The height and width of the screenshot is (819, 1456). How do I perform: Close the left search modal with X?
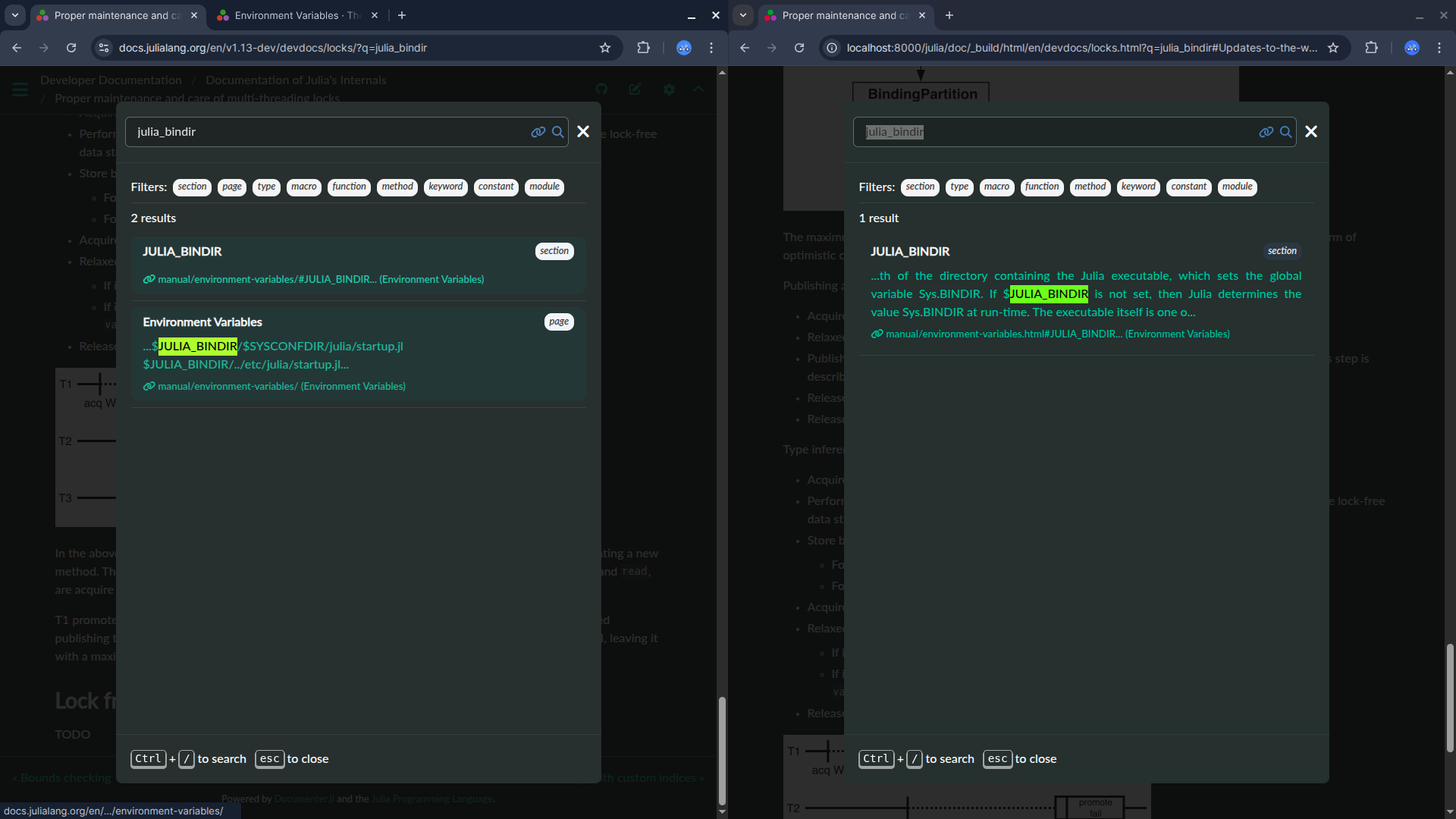point(583,132)
